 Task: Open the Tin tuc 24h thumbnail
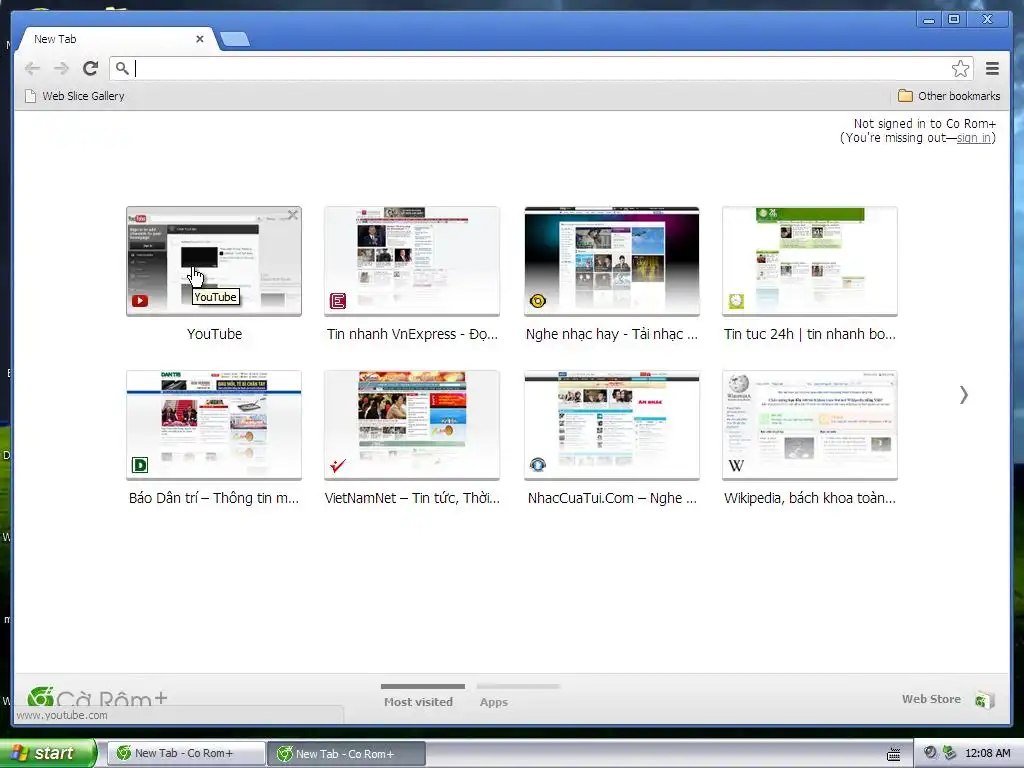(810, 261)
